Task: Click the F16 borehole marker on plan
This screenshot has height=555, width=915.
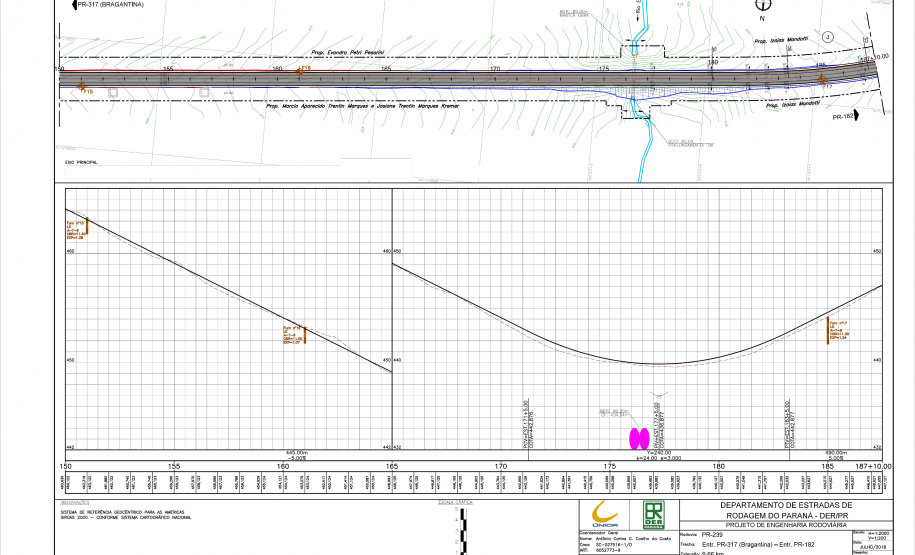Action: [x=302, y=70]
